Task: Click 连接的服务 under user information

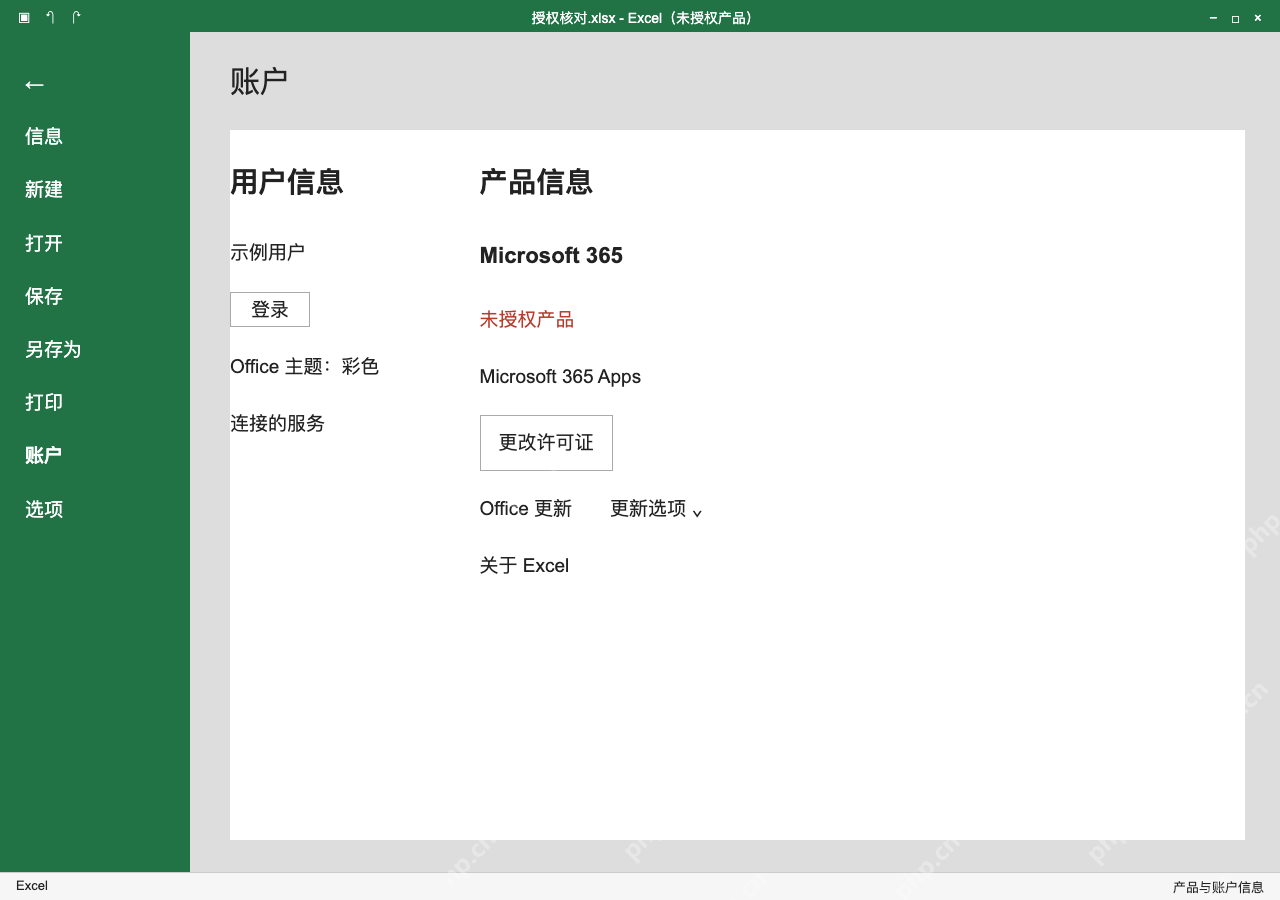Action: (x=278, y=423)
